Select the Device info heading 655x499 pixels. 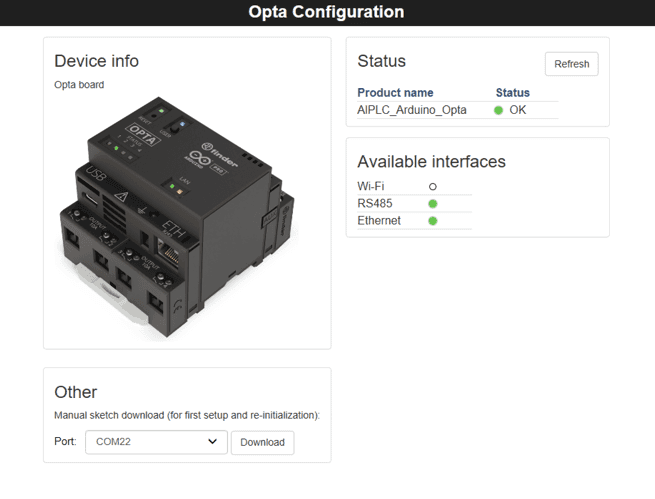(97, 61)
